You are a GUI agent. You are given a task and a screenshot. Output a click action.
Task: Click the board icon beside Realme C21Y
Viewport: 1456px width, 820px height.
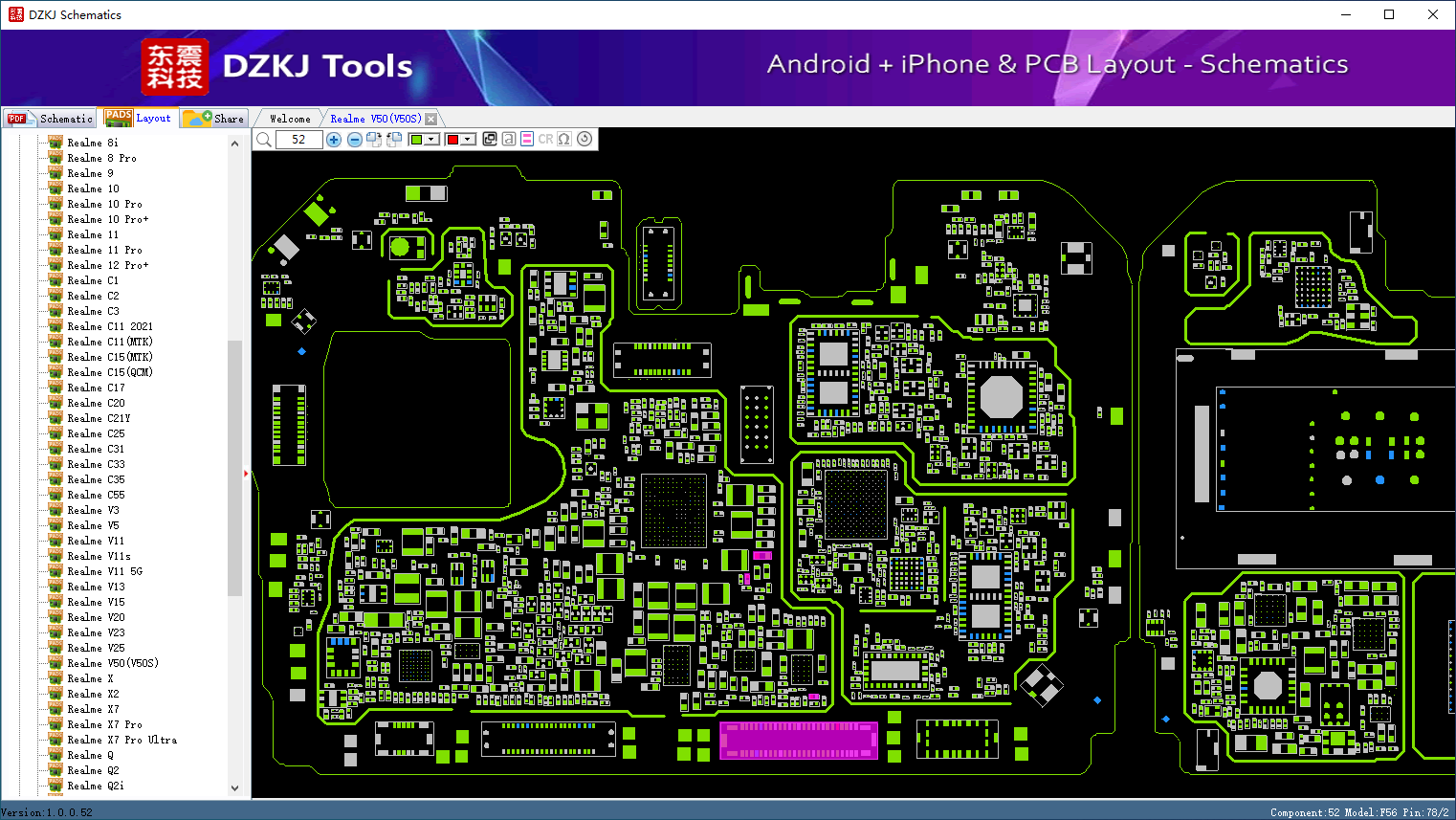click(x=55, y=418)
